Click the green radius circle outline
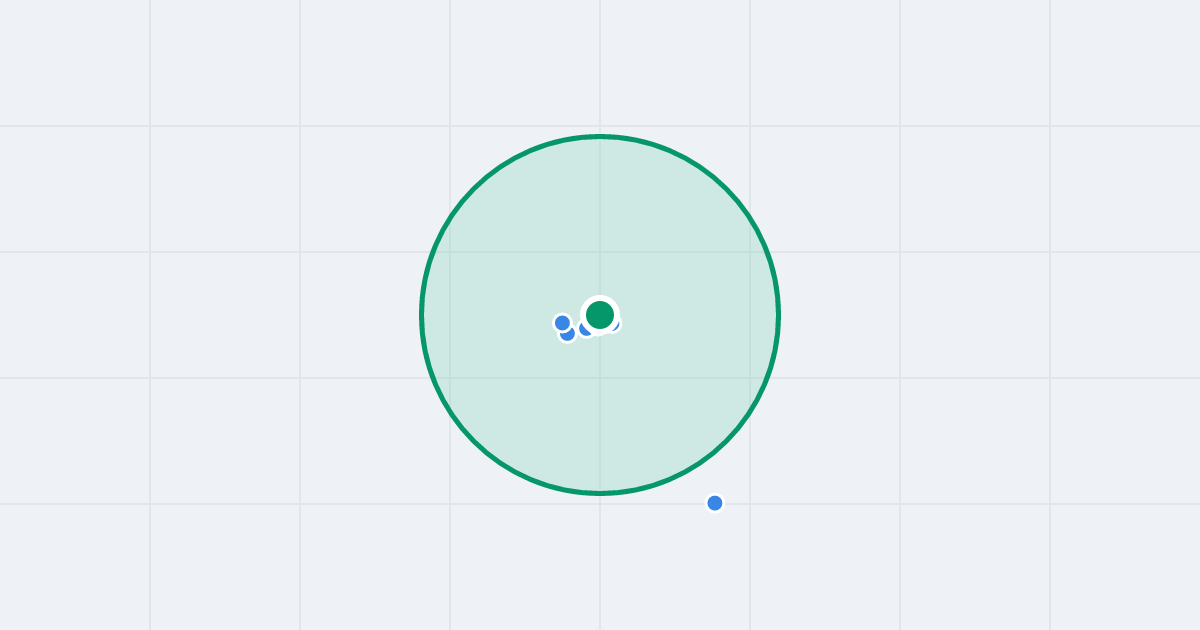The image size is (1200, 630). [x=600, y=136]
